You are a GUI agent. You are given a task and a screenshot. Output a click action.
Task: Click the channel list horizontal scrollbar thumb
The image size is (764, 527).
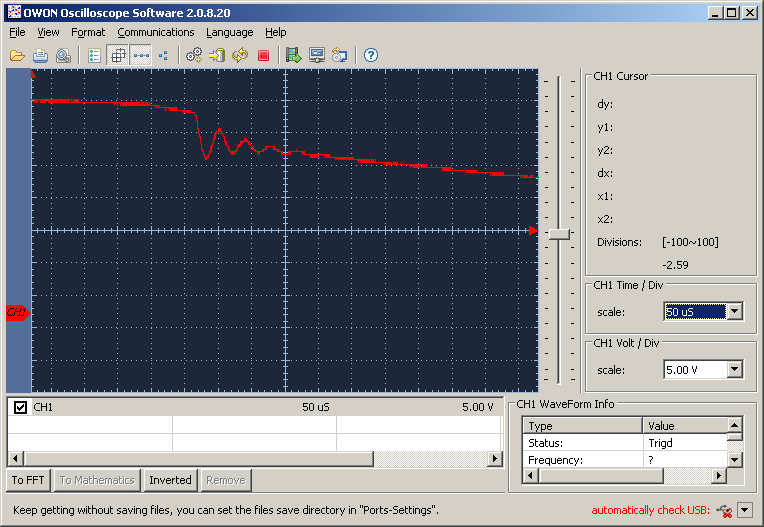pos(198,458)
